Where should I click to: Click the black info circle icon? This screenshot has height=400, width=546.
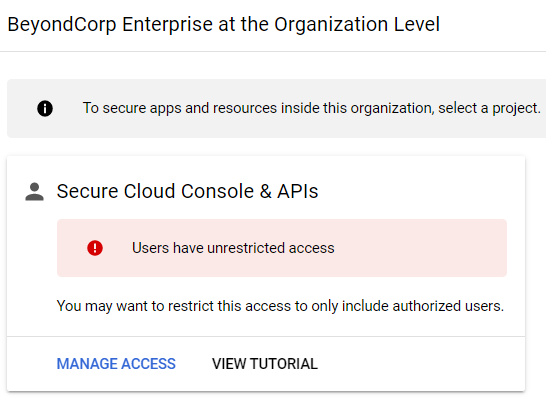[x=45, y=108]
